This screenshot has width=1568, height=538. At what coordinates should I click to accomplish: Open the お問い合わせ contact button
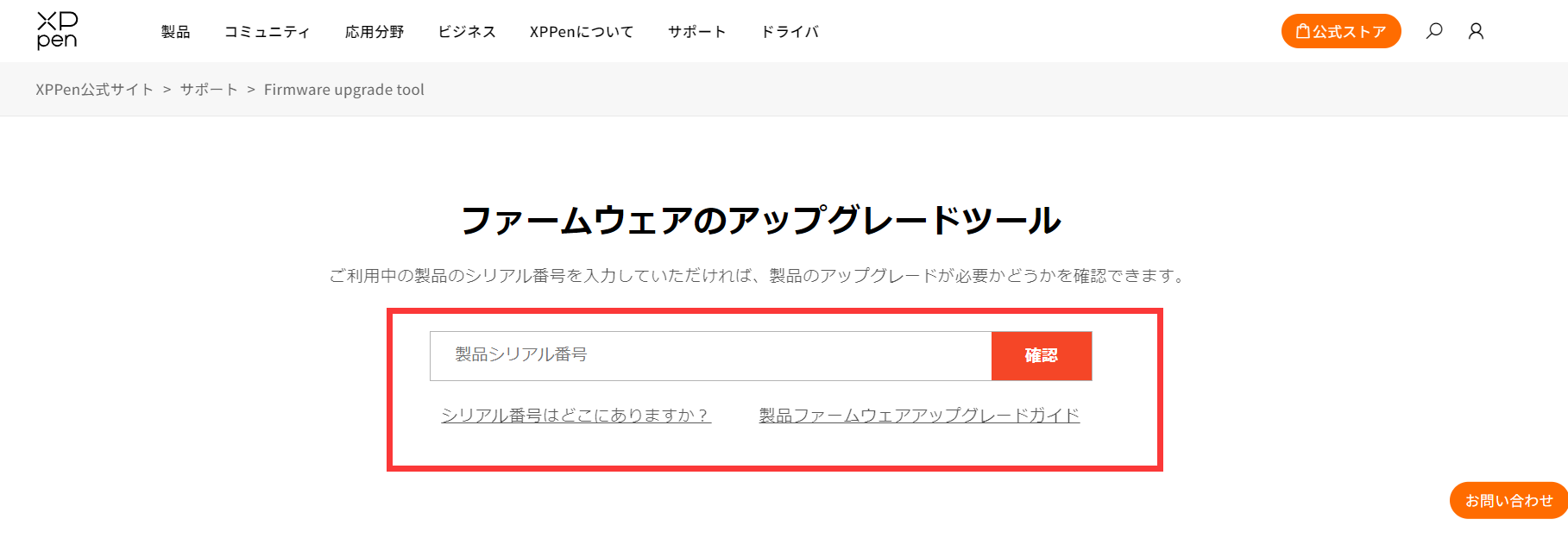1508,500
